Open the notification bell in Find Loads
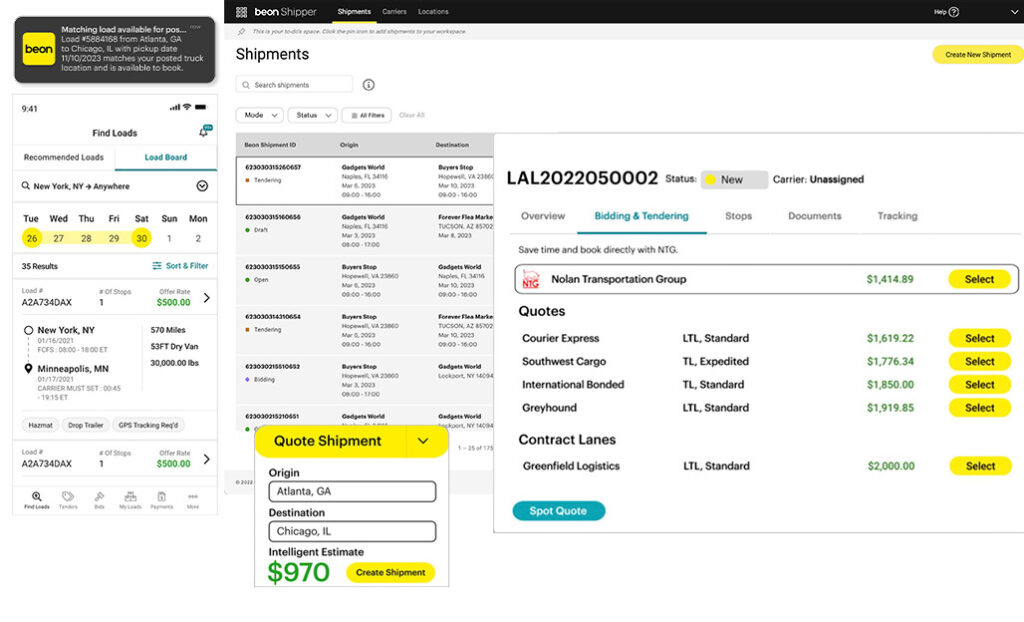Viewport: 1024px width, 622px height. coord(204,131)
